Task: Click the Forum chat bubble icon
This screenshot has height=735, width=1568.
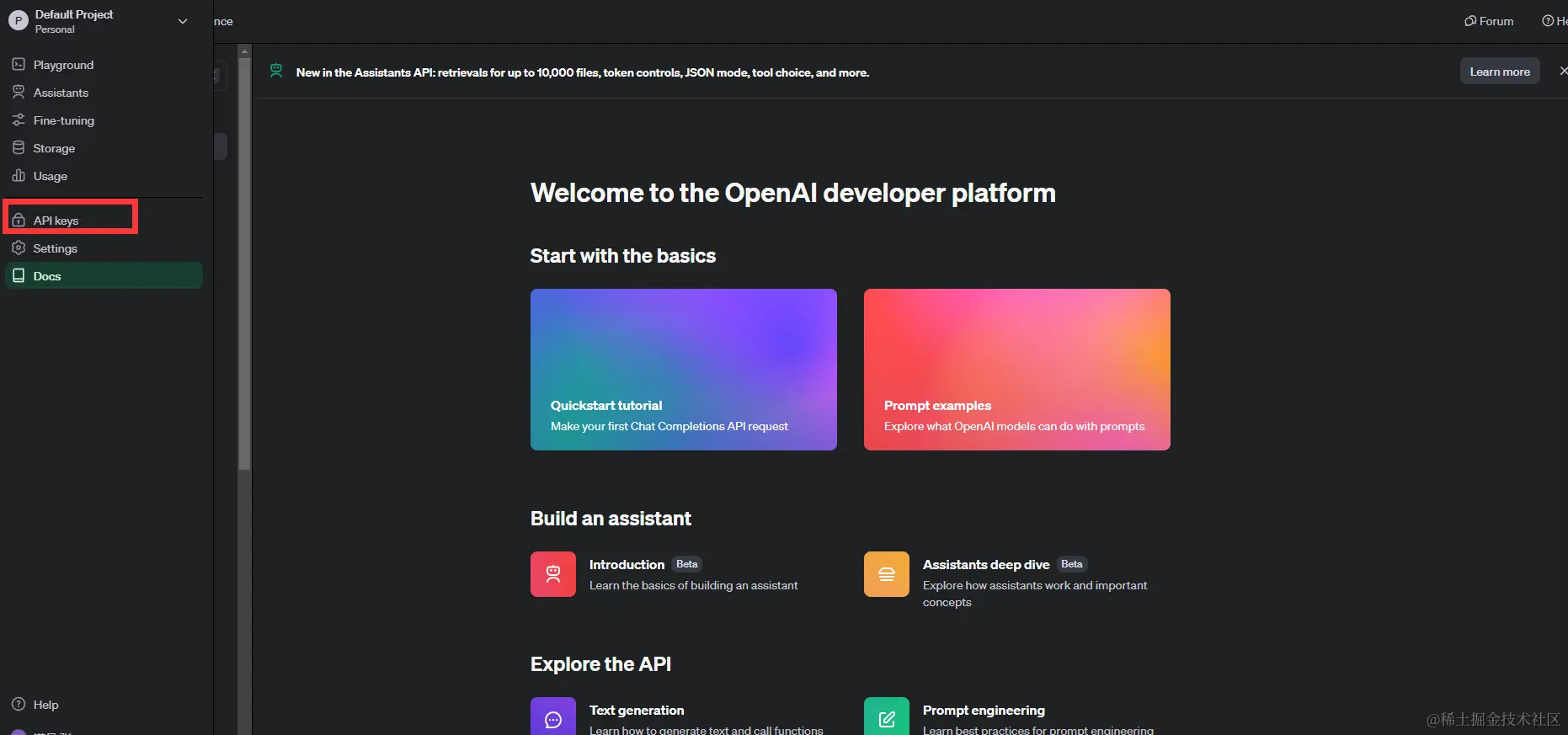Action: [1470, 21]
